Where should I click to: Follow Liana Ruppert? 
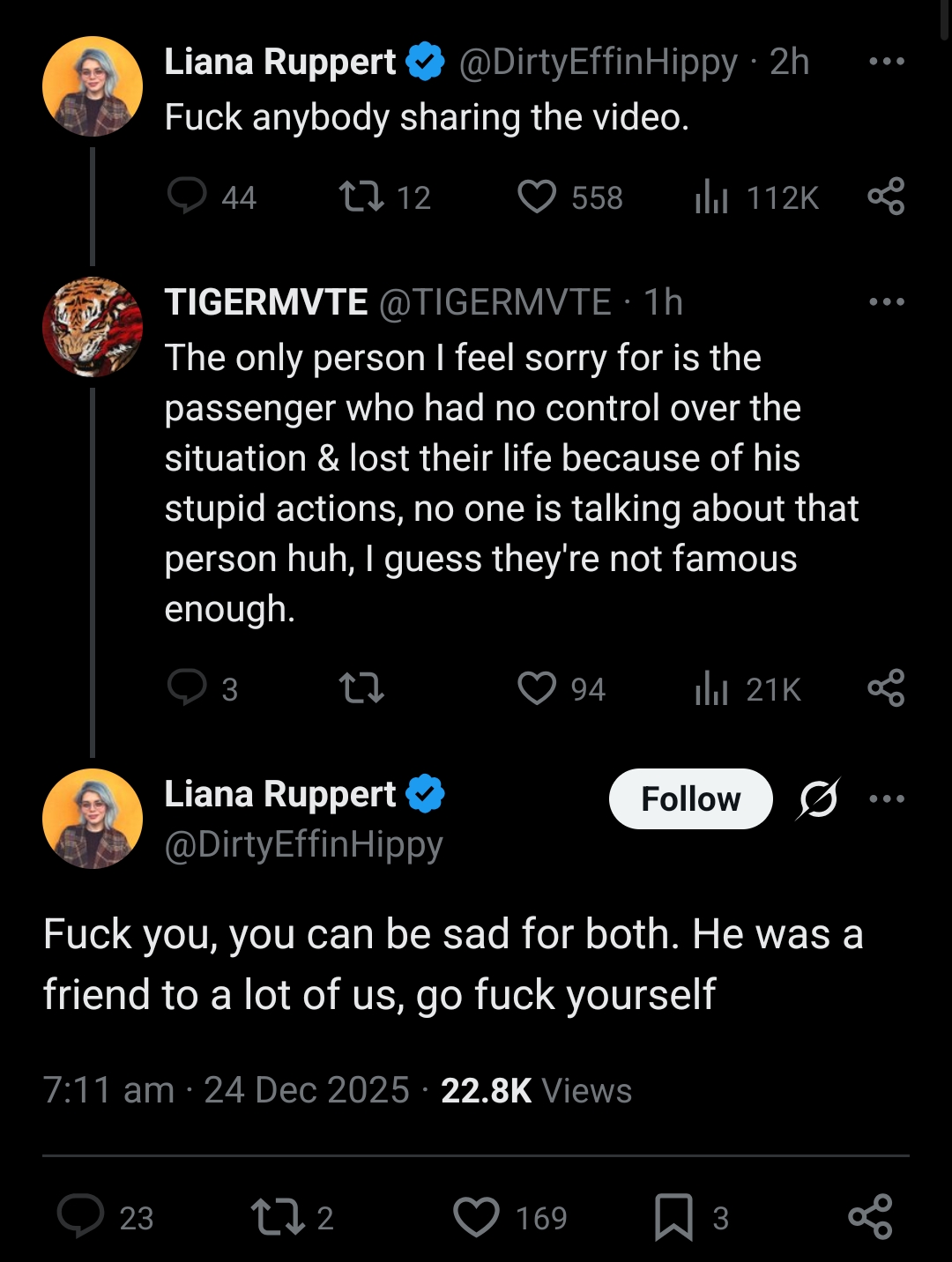coord(690,798)
